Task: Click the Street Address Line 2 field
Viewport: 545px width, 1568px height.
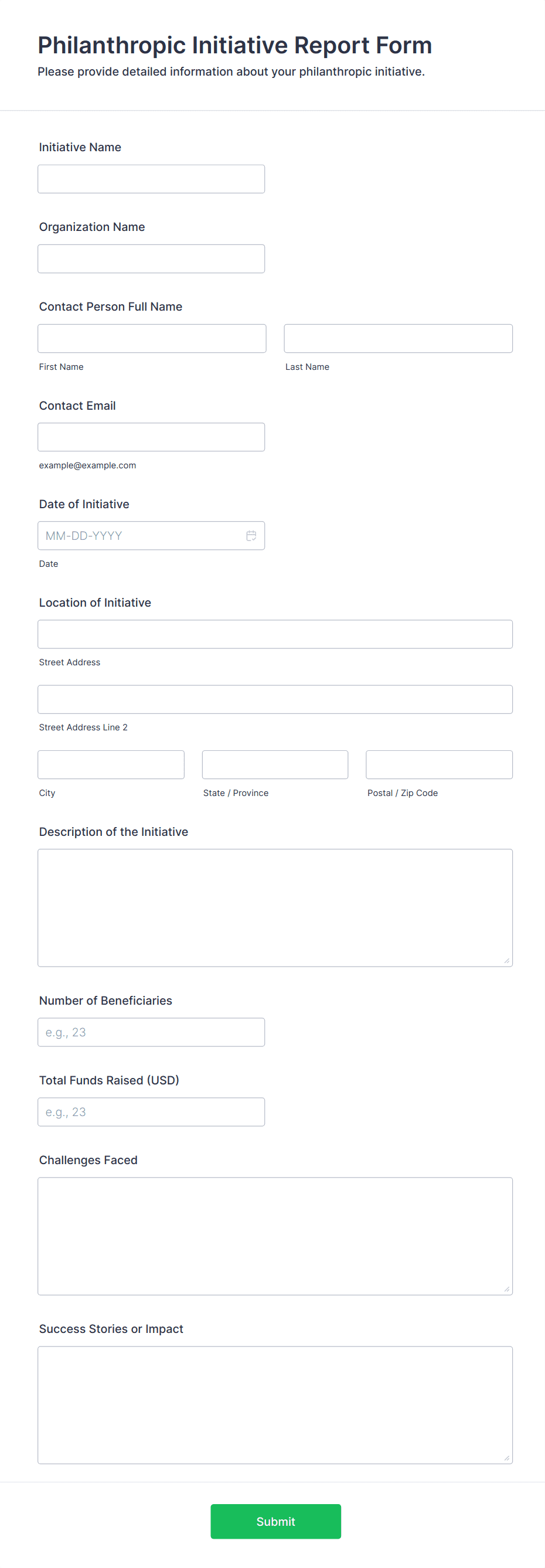Action: [275, 699]
